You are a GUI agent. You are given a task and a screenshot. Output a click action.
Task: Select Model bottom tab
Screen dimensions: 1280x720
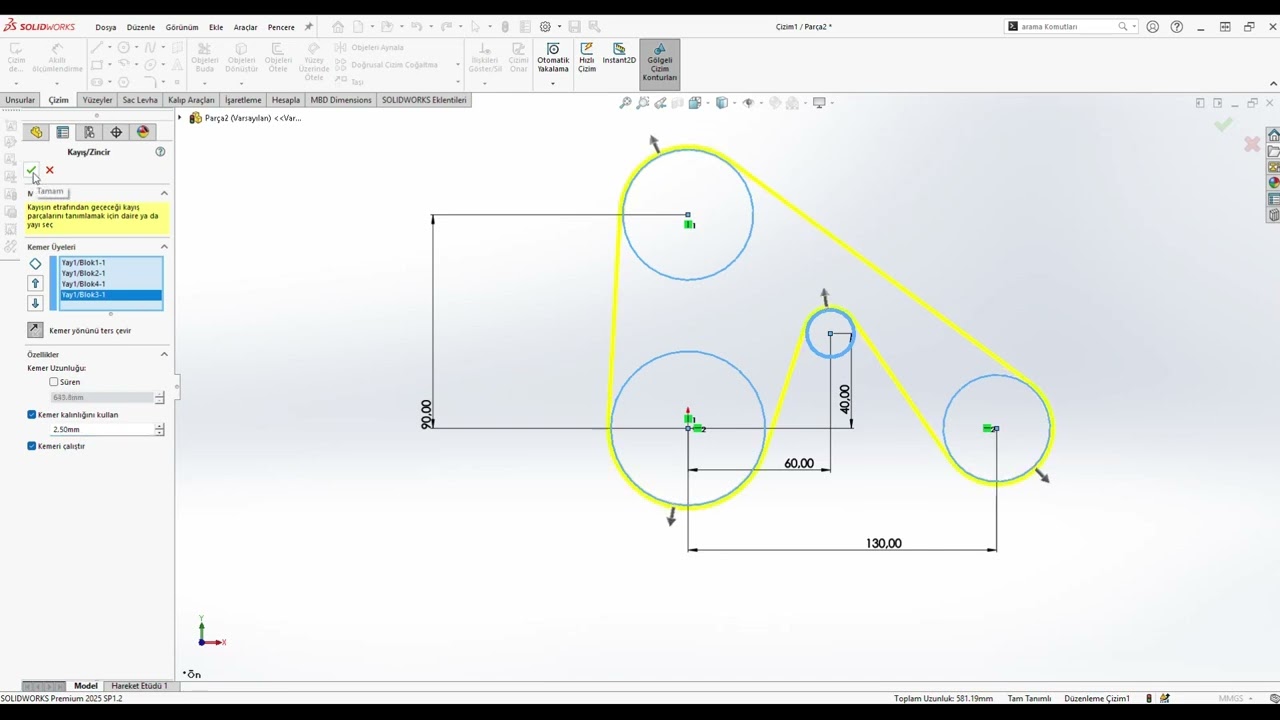pyautogui.click(x=86, y=686)
